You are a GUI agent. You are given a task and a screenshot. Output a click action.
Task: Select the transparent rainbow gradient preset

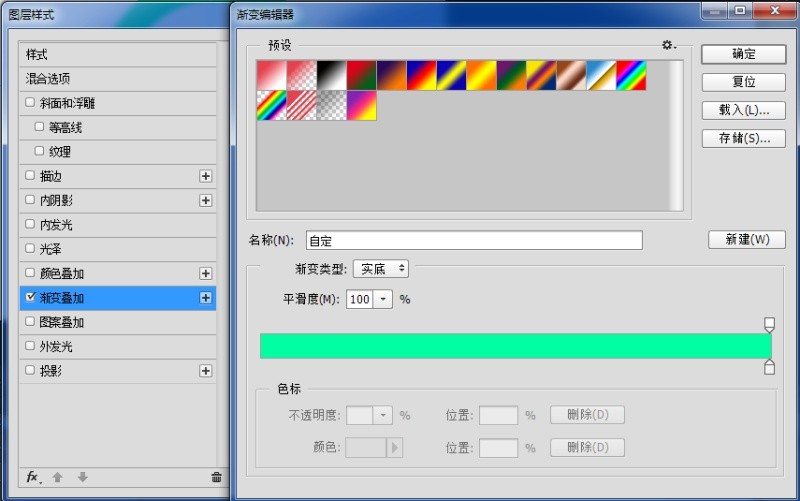(x=271, y=106)
